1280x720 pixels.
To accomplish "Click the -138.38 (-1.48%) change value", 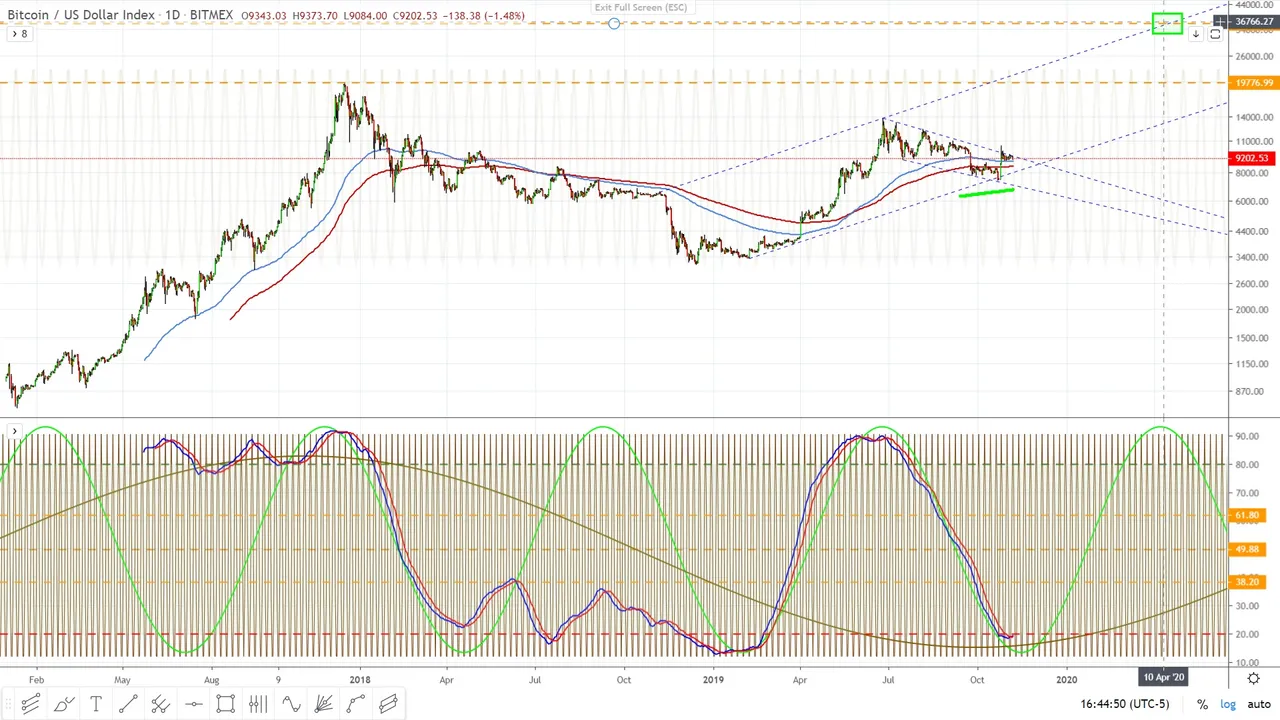I will coord(485,16).
